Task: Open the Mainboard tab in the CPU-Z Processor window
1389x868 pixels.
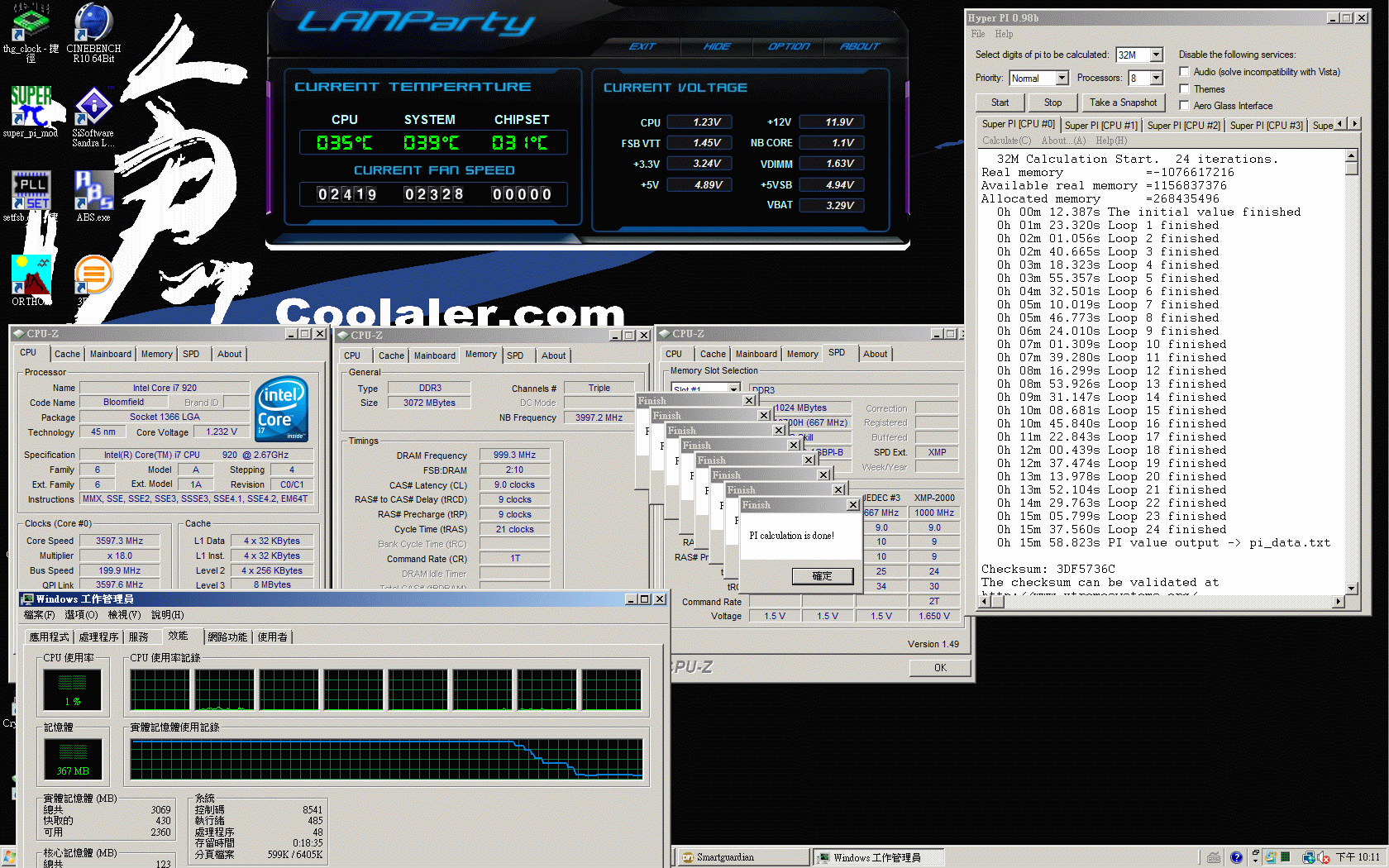Action: [x=111, y=355]
